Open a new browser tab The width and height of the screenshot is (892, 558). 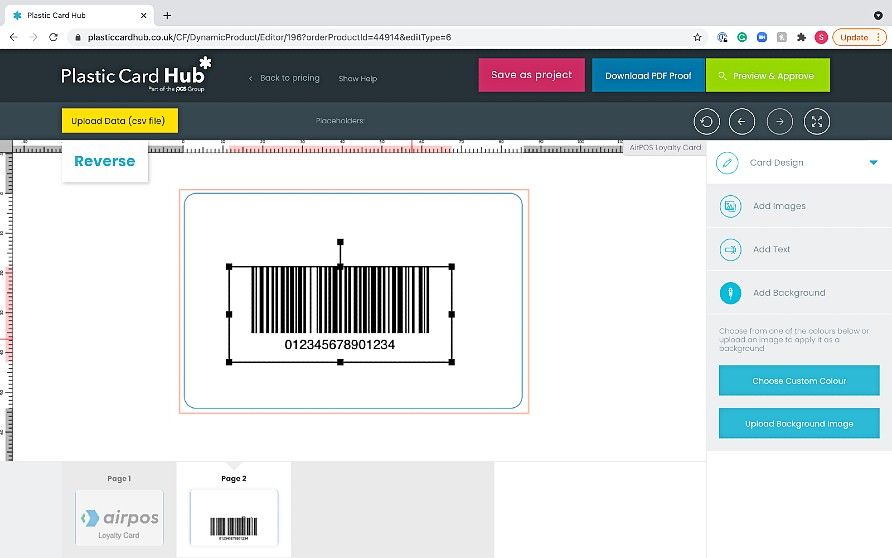[167, 15]
